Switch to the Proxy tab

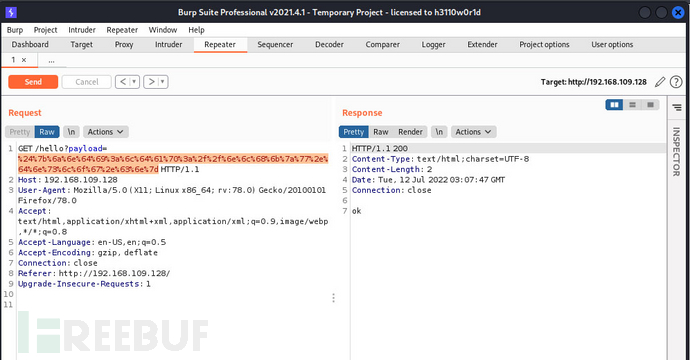(124, 44)
